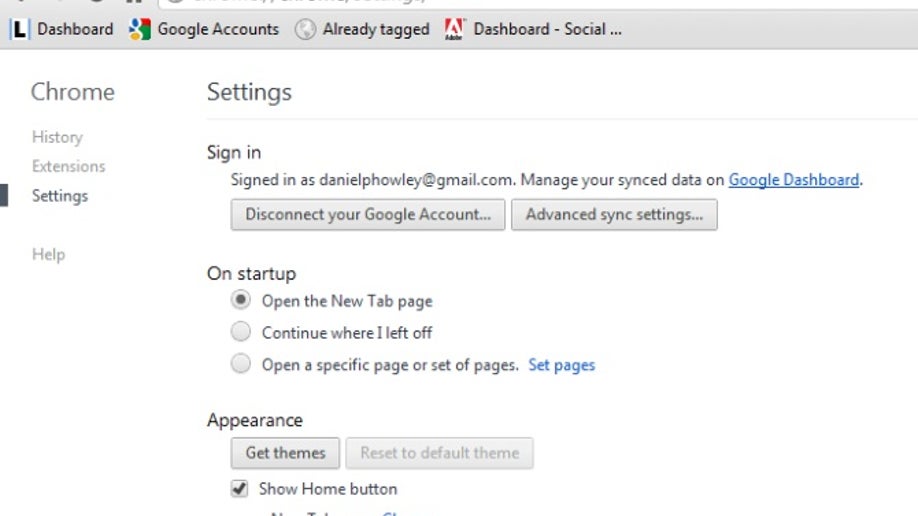Viewport: 918px width, 516px height.
Task: Click the Set pages link
Action: [x=561, y=365]
